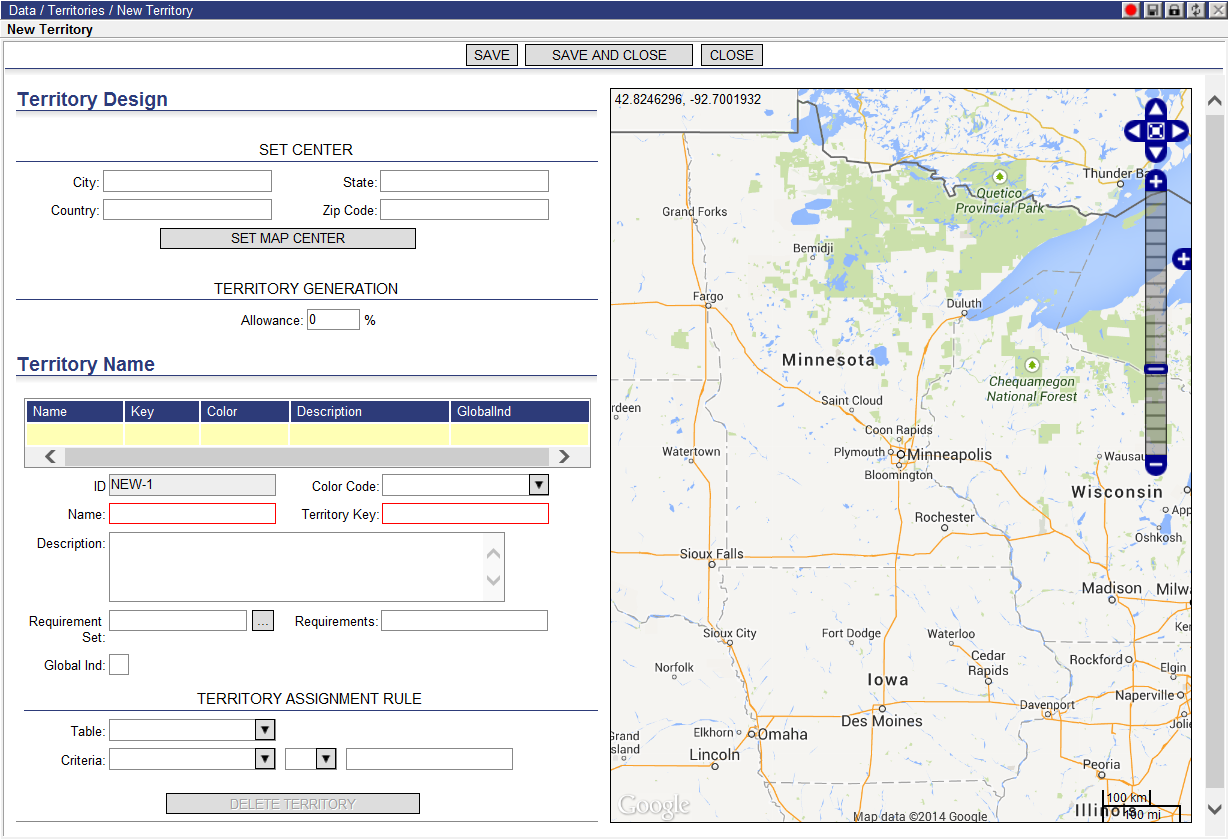The height and width of the screenshot is (839, 1228).
Task: Focus the Criteria value text field
Action: (x=430, y=759)
